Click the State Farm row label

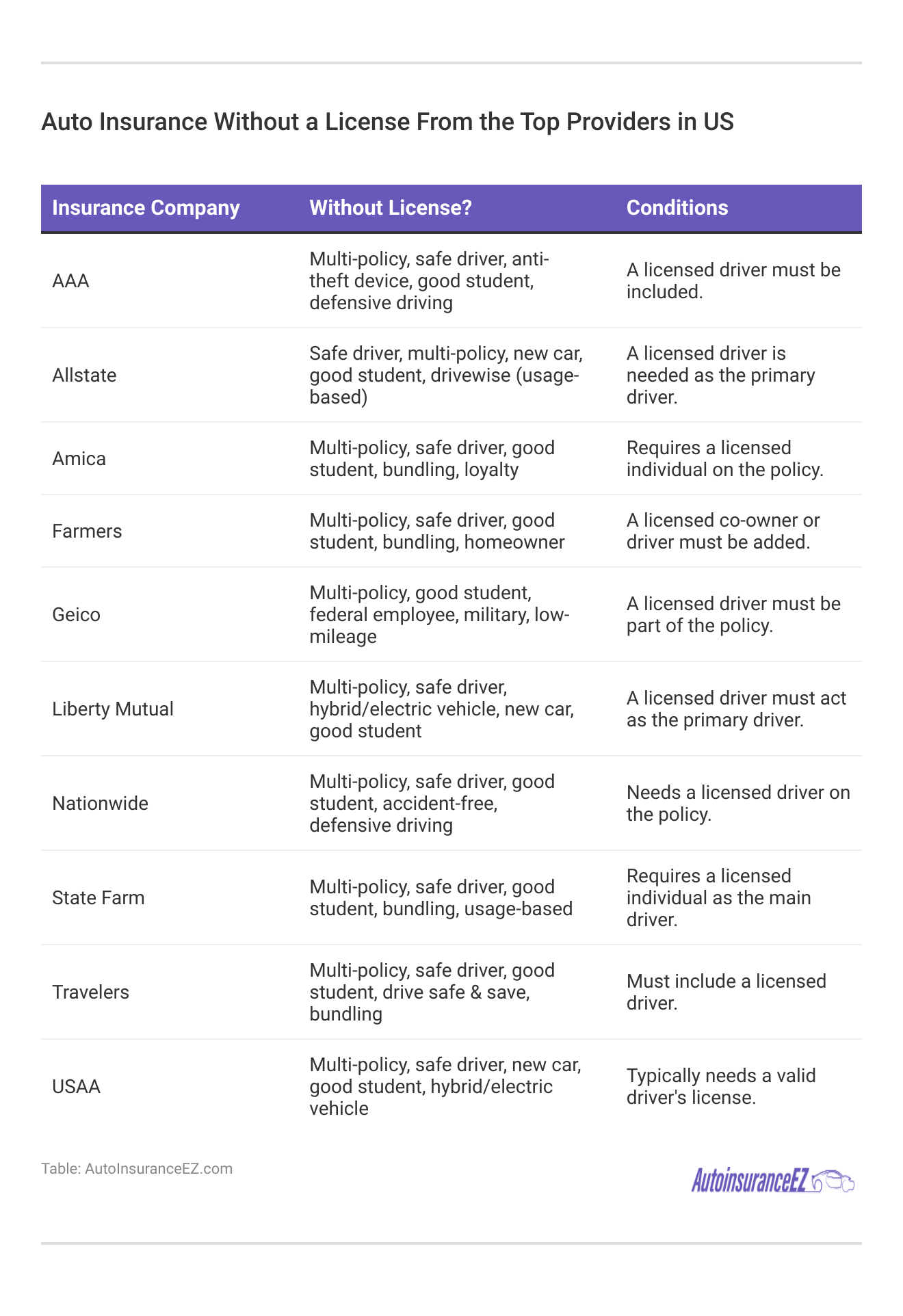coord(99,898)
